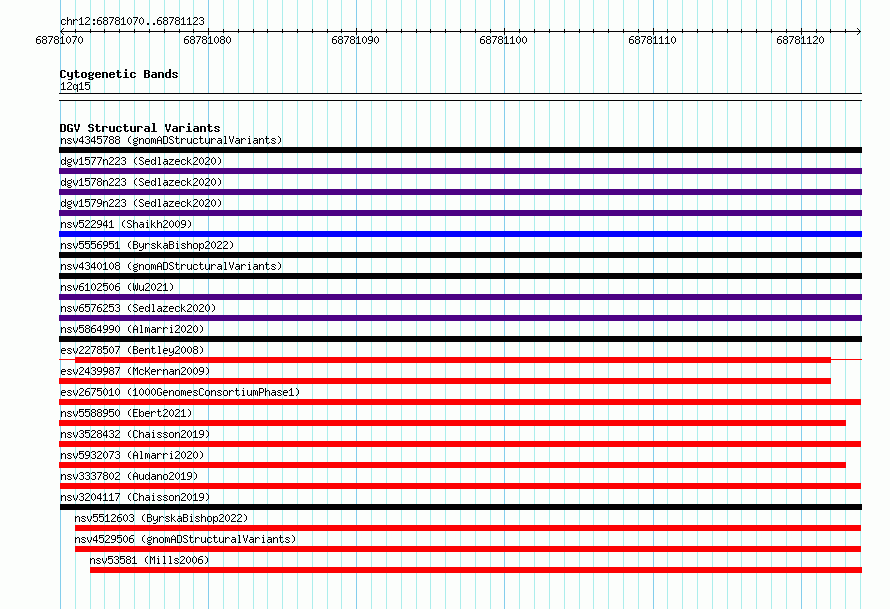890x609 pixels.
Task: Select the purple dgv1579n223 variant bar
Action: click(x=460, y=213)
